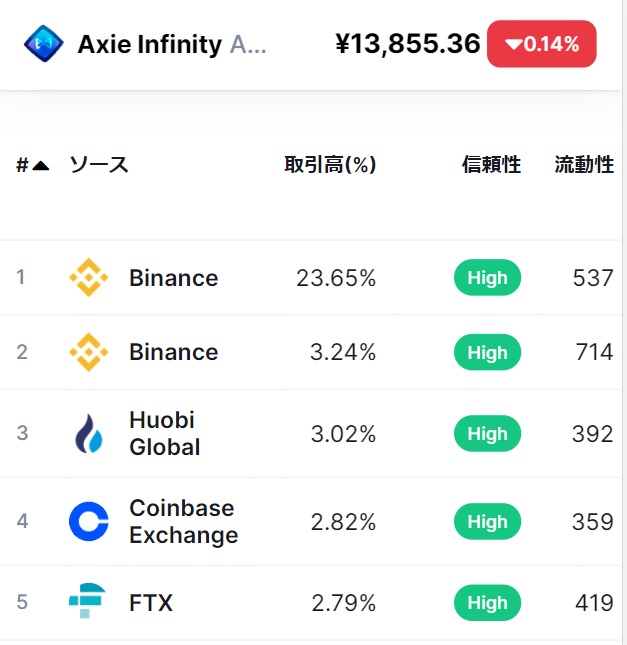Click the 流動性 column header
The width and height of the screenshot is (627, 645).
[584, 166]
